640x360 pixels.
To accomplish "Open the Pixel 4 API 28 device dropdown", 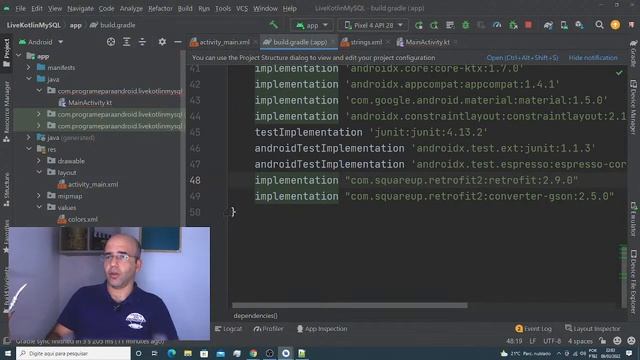I will 373,25.
